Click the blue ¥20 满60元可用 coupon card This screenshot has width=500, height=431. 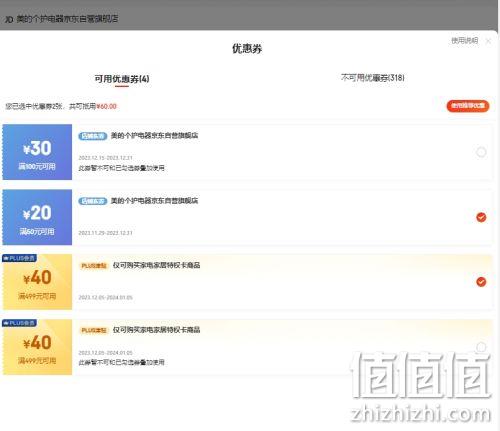click(x=37, y=217)
